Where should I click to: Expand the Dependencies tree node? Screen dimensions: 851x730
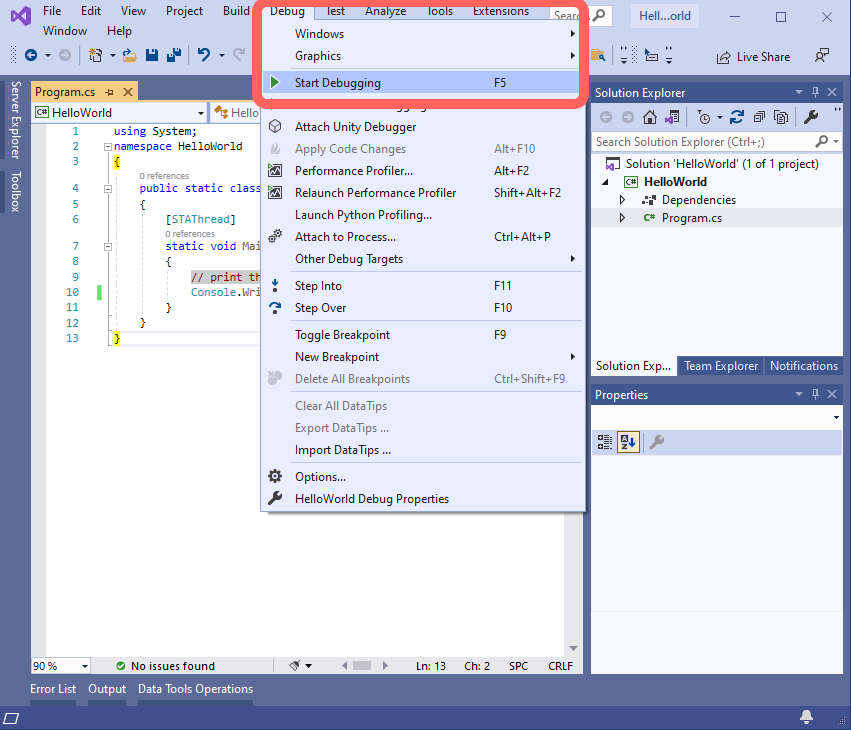coord(622,200)
